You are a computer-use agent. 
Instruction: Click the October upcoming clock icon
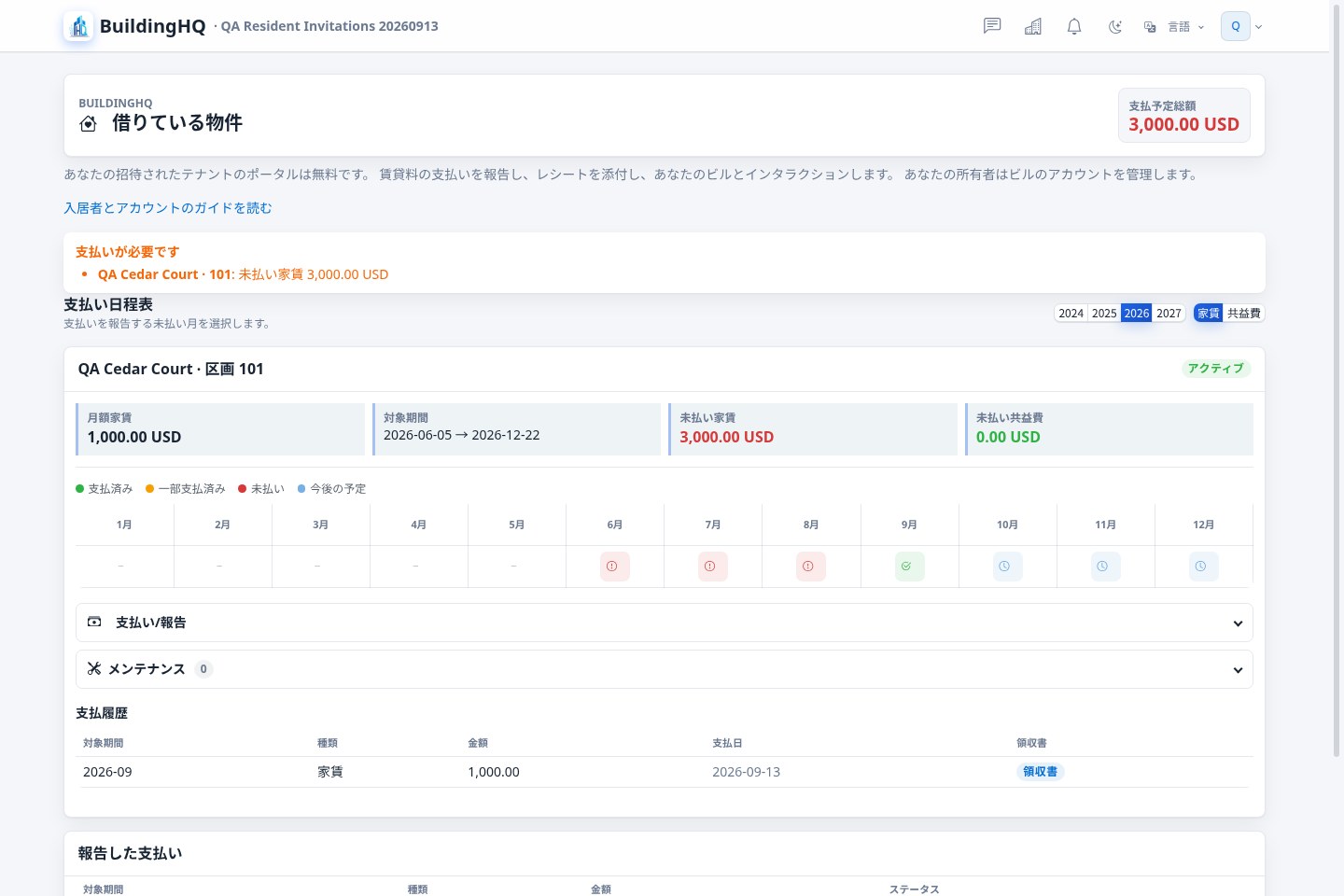pos(1007,567)
